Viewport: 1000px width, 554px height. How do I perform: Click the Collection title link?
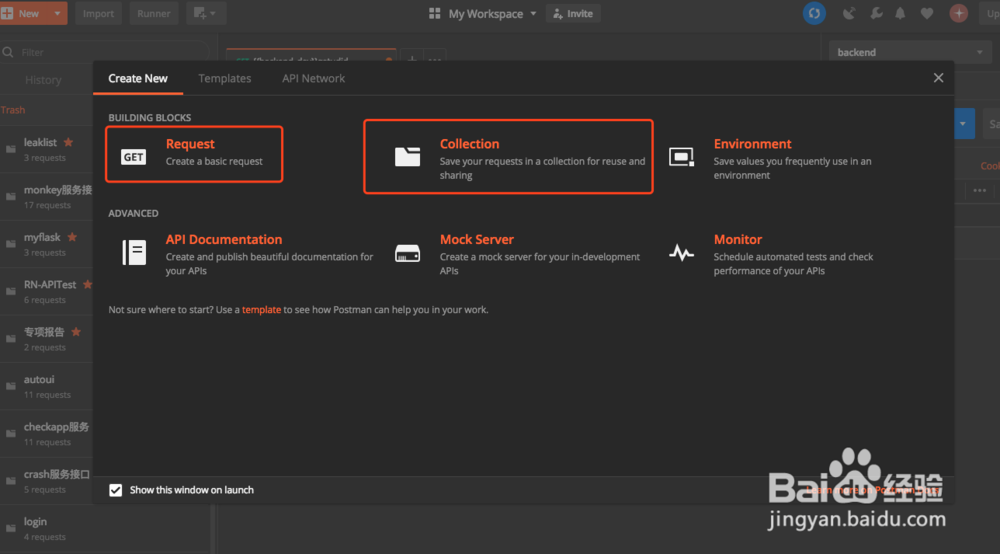[469, 144]
